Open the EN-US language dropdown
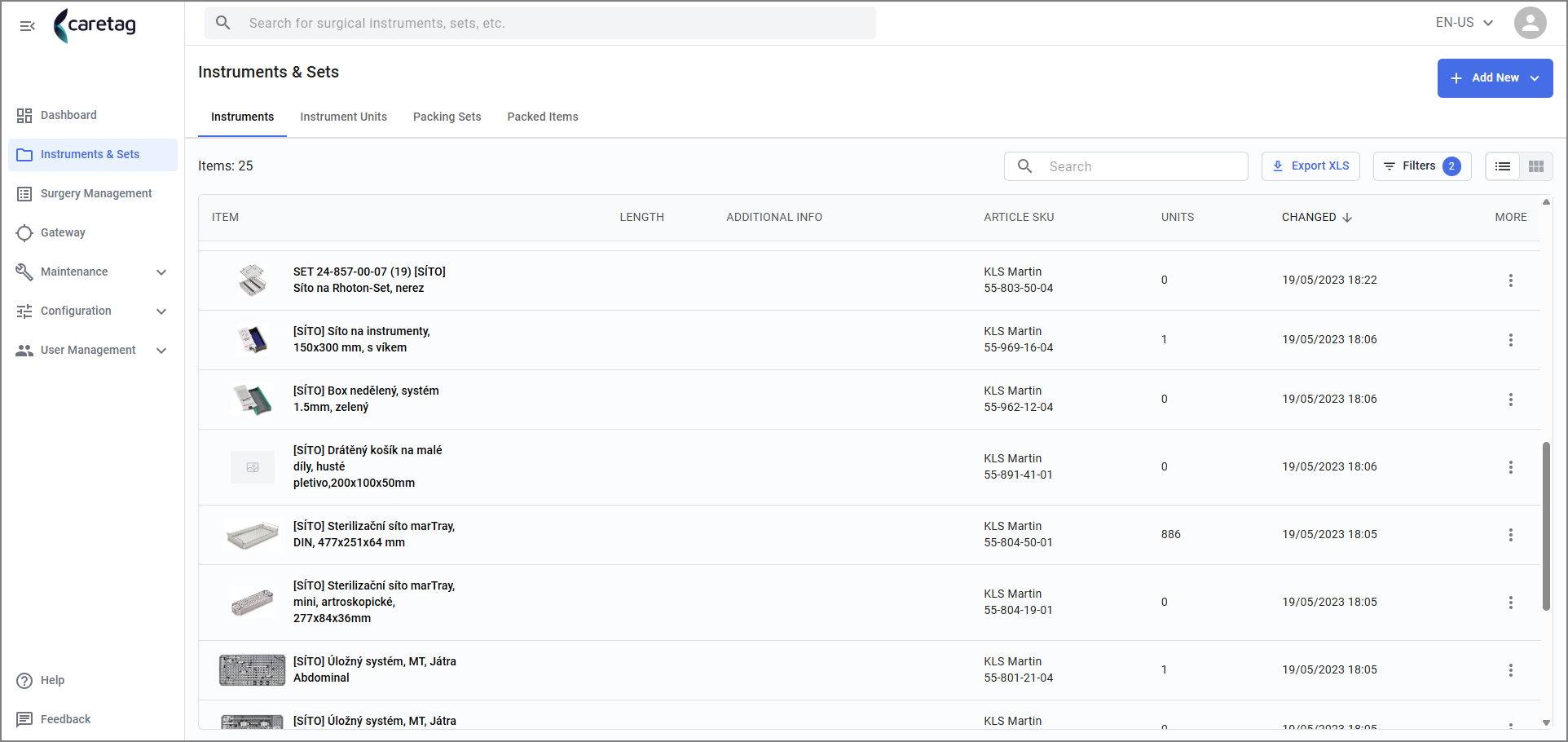 tap(1464, 23)
